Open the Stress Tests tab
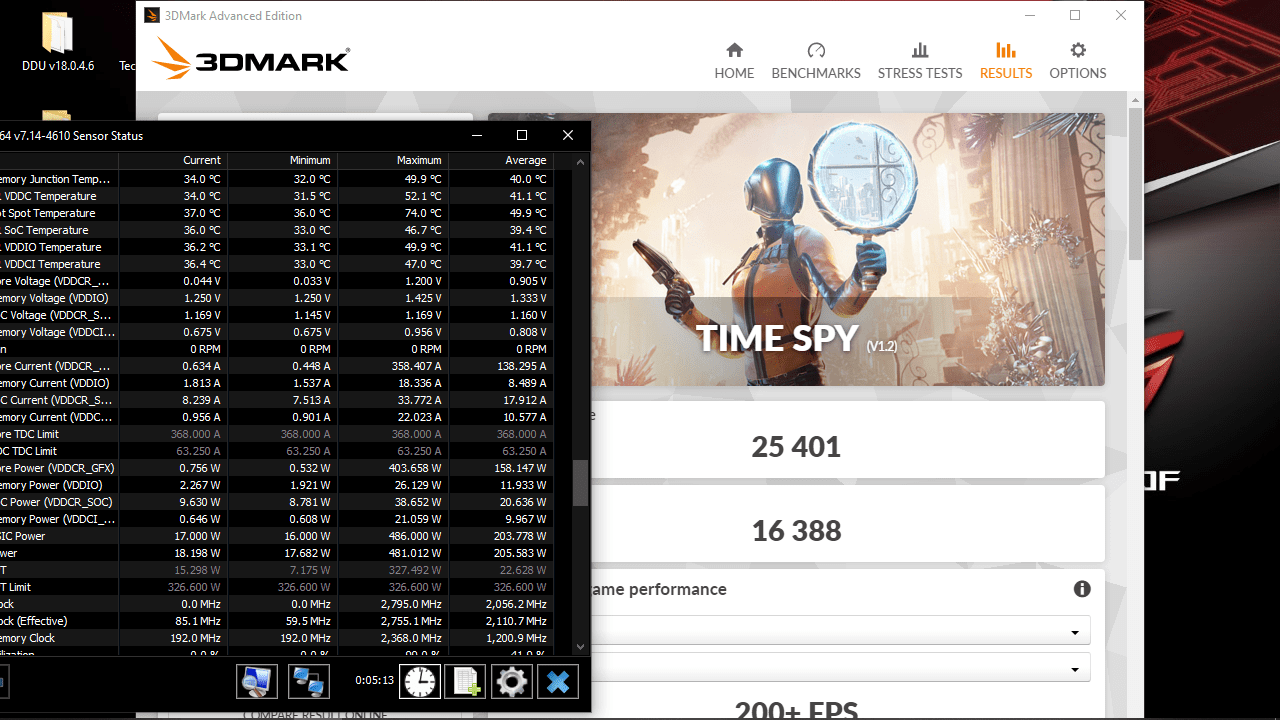The width and height of the screenshot is (1280, 720). click(x=920, y=61)
